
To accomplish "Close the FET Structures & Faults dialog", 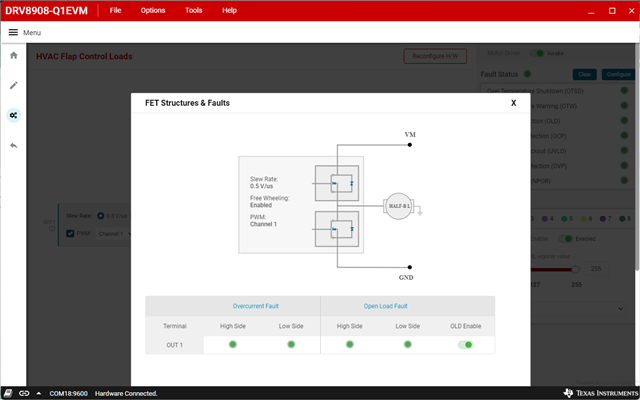I will coord(513,103).
